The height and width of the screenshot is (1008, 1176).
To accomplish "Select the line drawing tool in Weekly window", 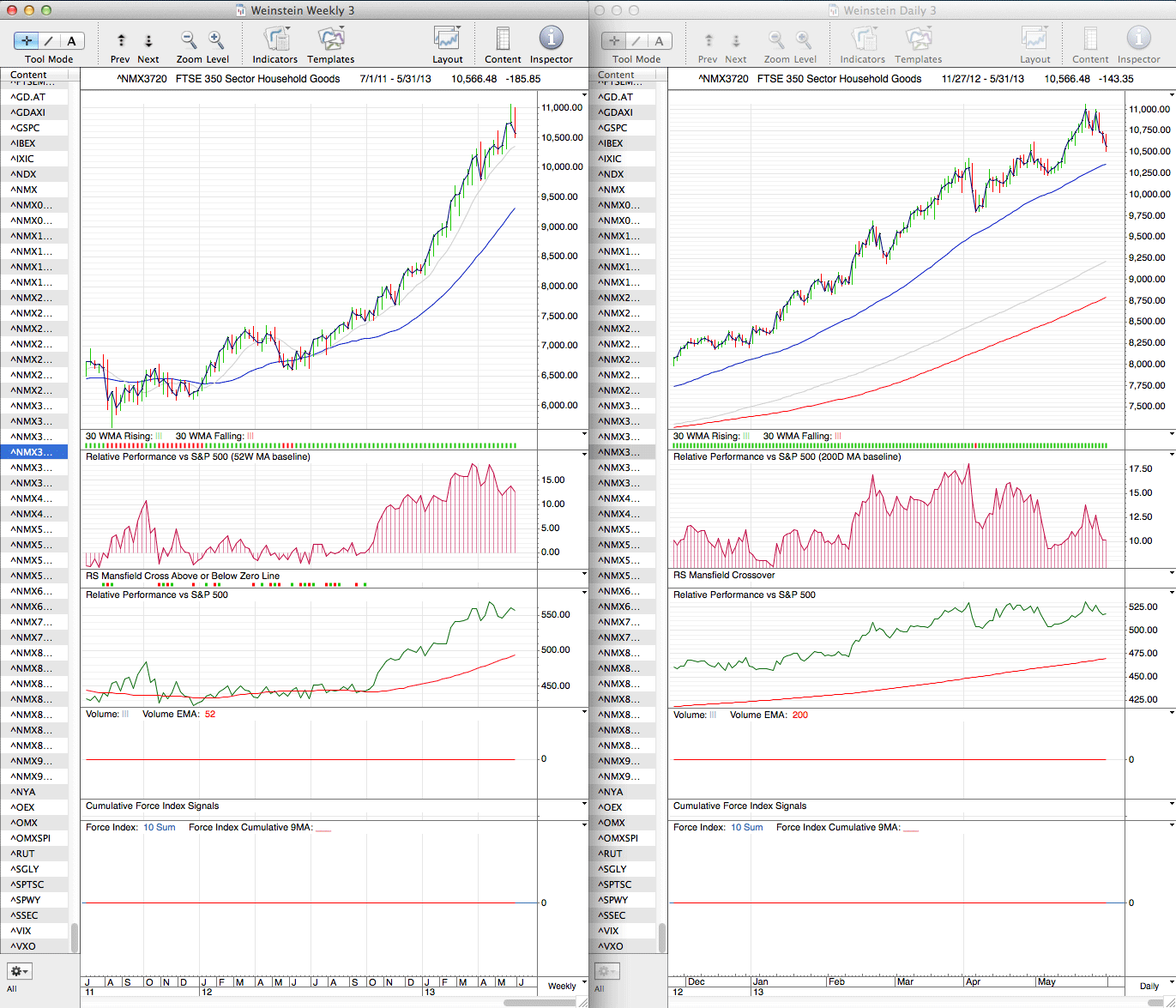I will 49,40.
